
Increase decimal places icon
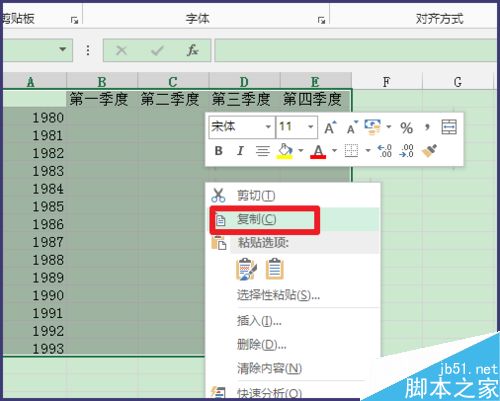pyautogui.click(x=384, y=151)
